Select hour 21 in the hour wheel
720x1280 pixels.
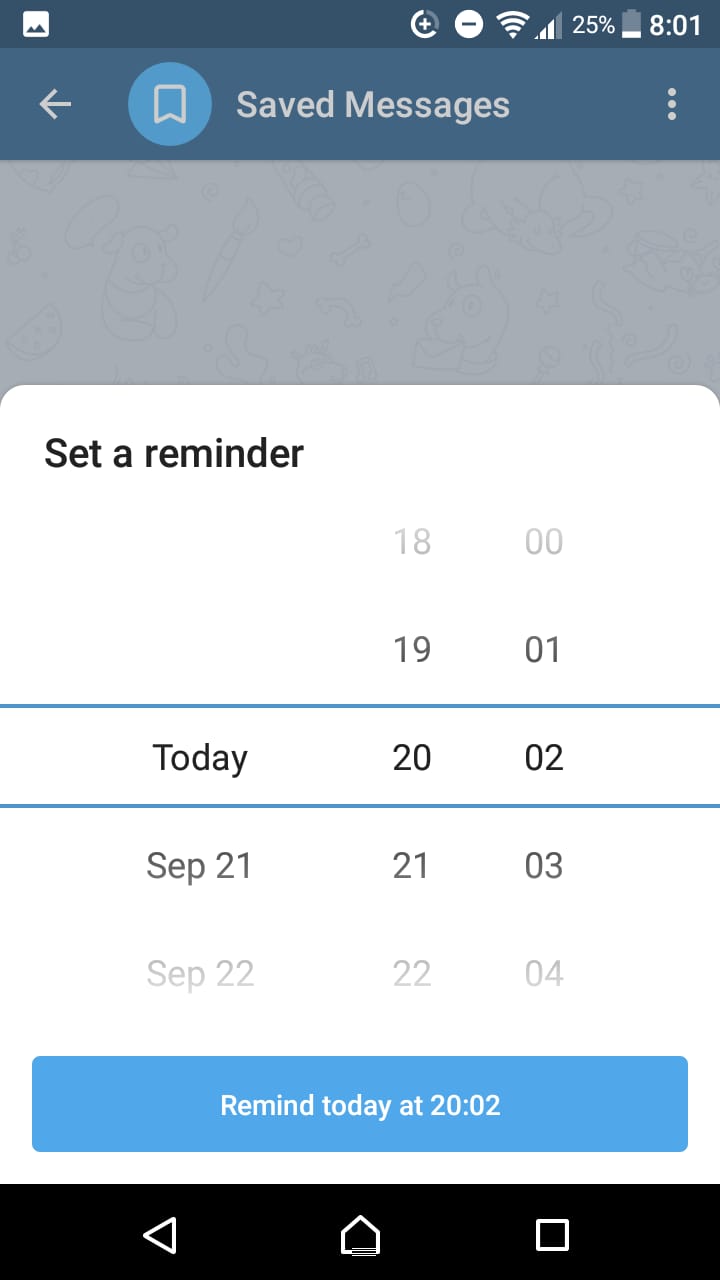click(412, 865)
